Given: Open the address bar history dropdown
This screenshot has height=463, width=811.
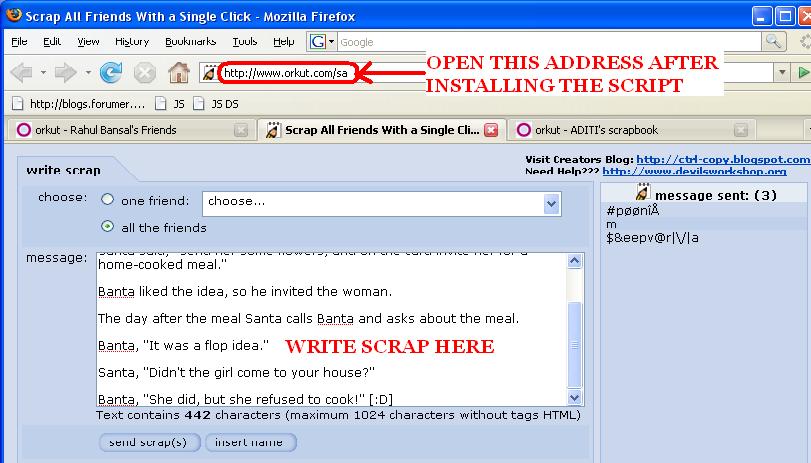Looking at the screenshot, I should pyautogui.click(x=782, y=73).
